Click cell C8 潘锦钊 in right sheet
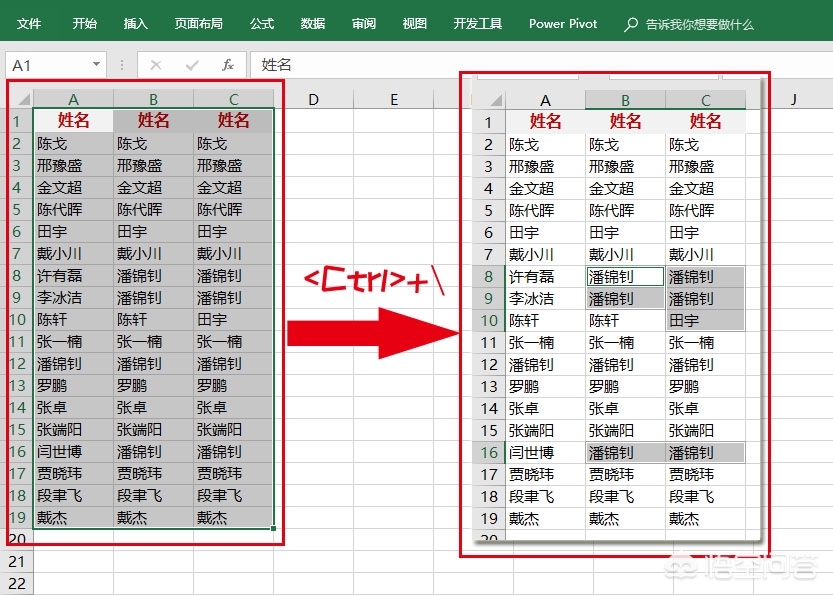The height and width of the screenshot is (595, 833). (x=706, y=277)
